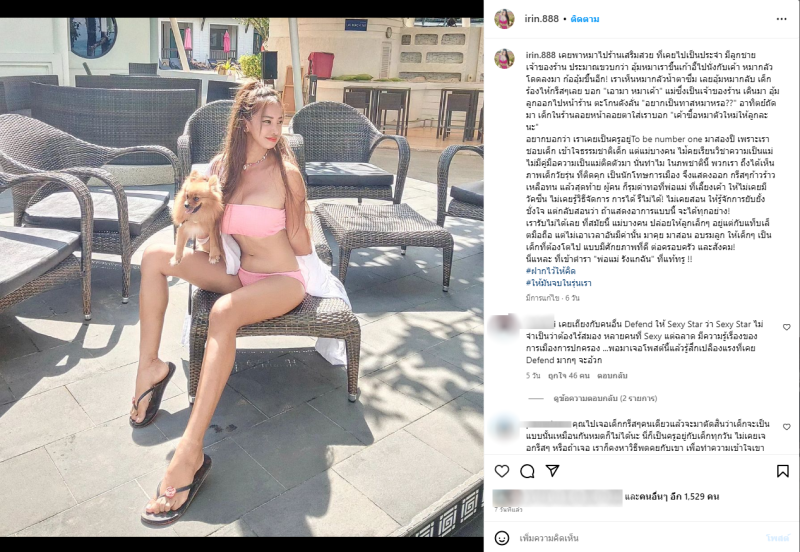This screenshot has width=800, height=552.
Task: Like the first comment with small heart
Action: coord(786,327)
